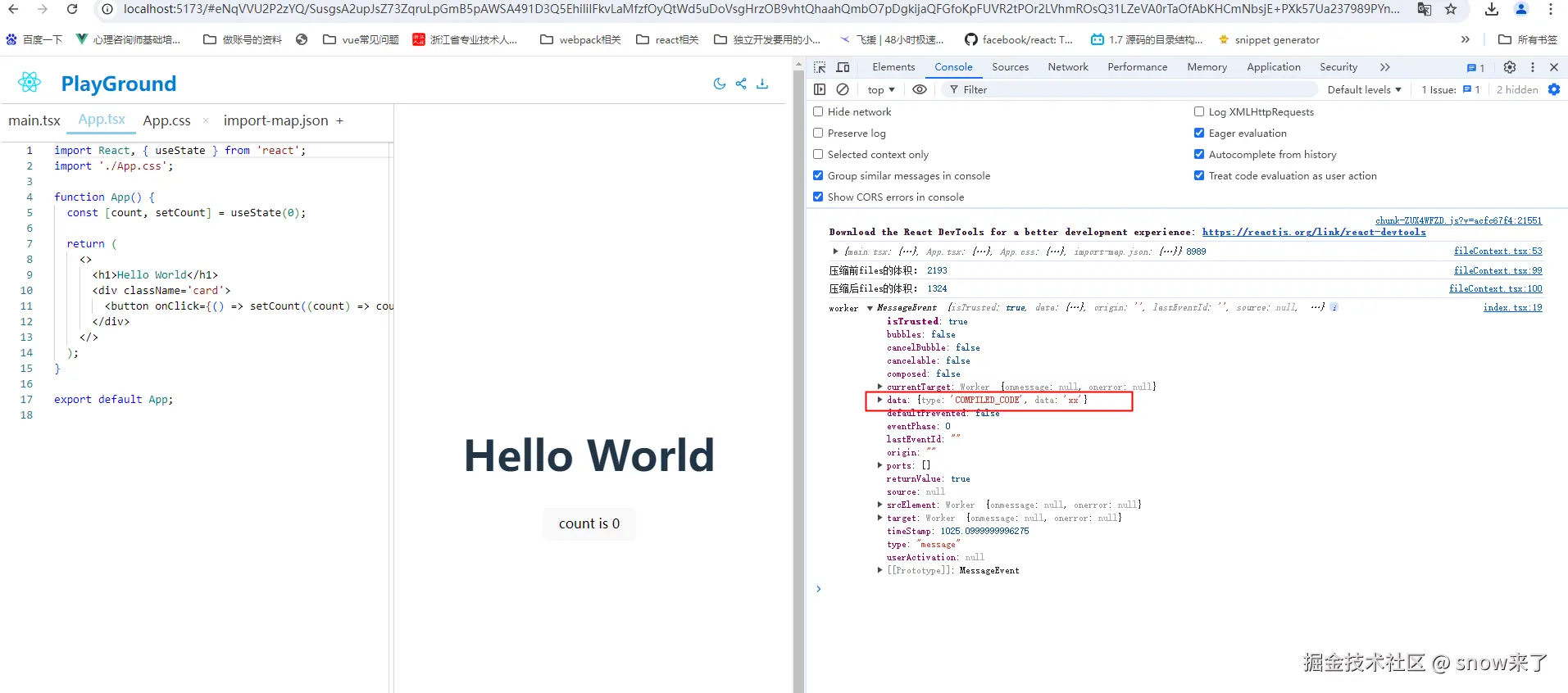Uncheck Group similar messages in console
Image resolution: width=1568 pixels, height=693 pixels.
[818, 175]
